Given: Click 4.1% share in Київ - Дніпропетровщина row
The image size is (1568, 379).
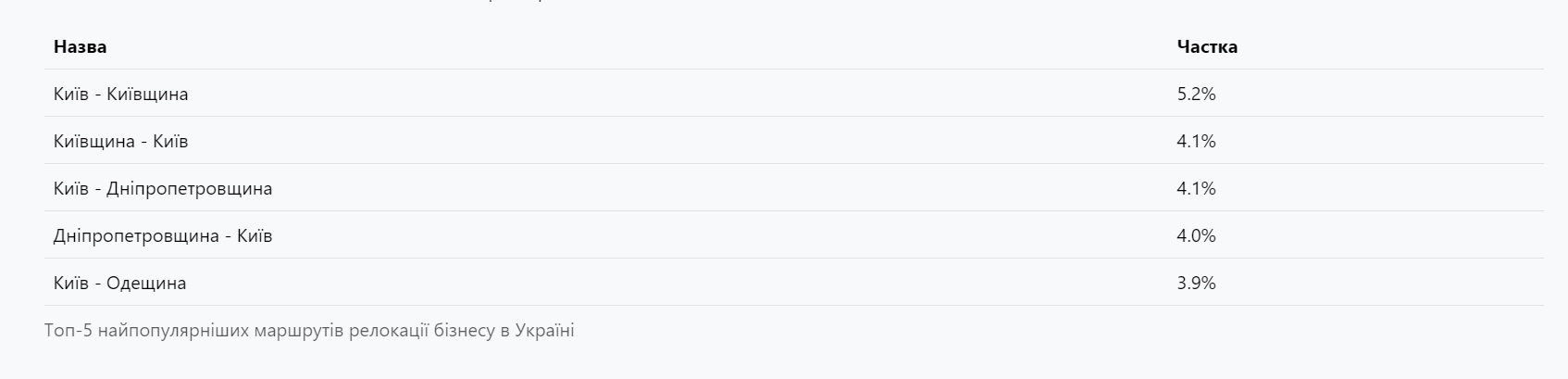Looking at the screenshot, I should 1196,188.
